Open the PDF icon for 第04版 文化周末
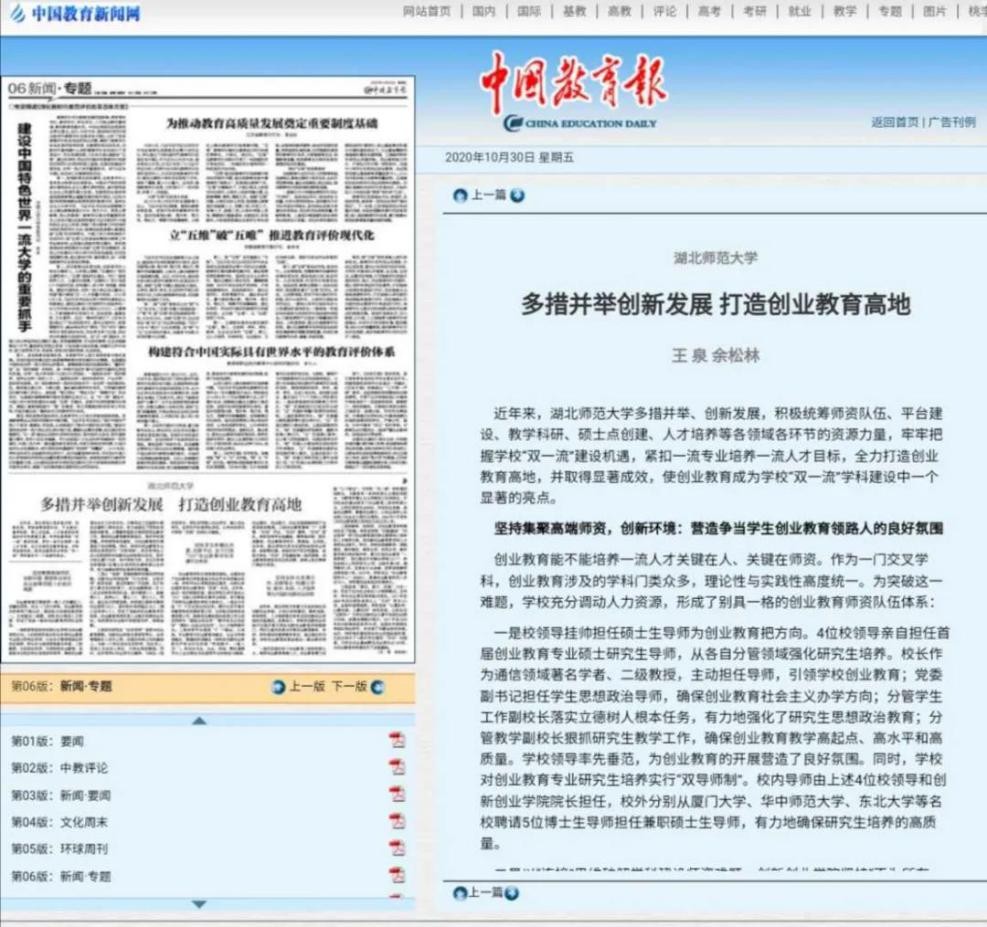This screenshot has height=927, width=987. click(396, 821)
